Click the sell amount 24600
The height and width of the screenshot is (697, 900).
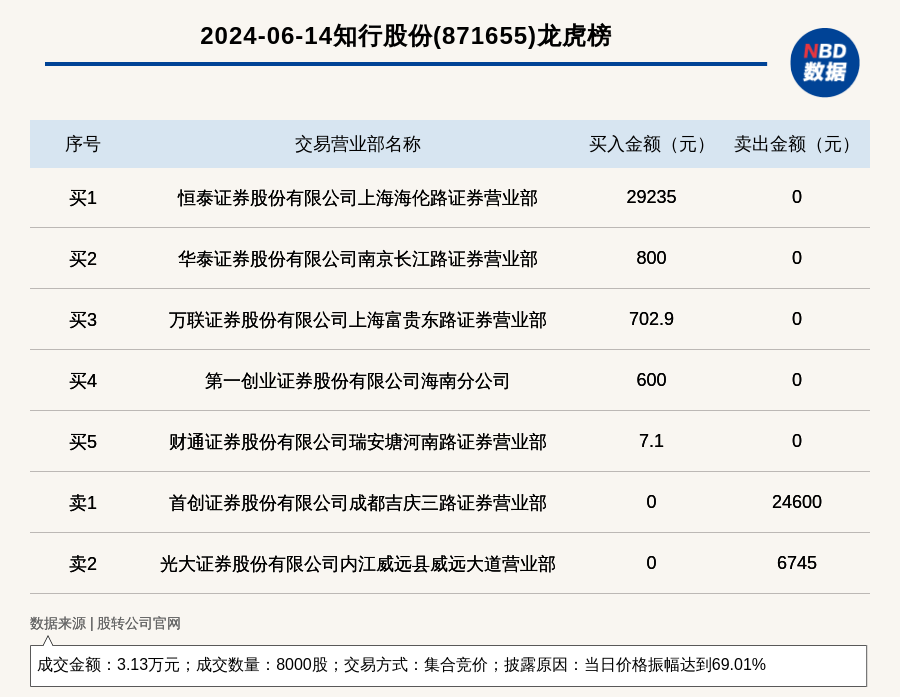[x=796, y=502]
